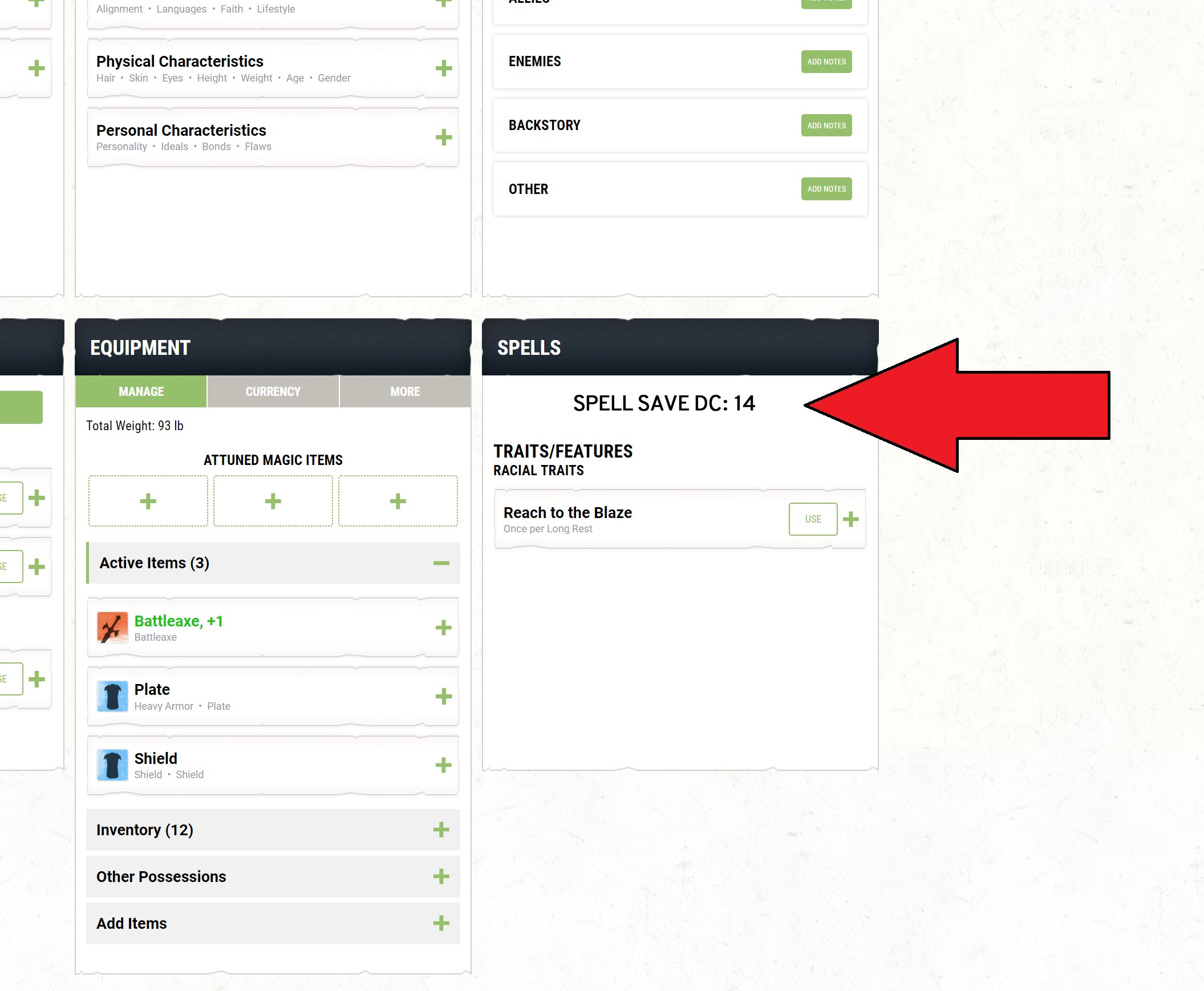Viewport: 1204px width, 991px height.
Task: Open the first attuned magic item slot
Action: pyautogui.click(x=148, y=501)
